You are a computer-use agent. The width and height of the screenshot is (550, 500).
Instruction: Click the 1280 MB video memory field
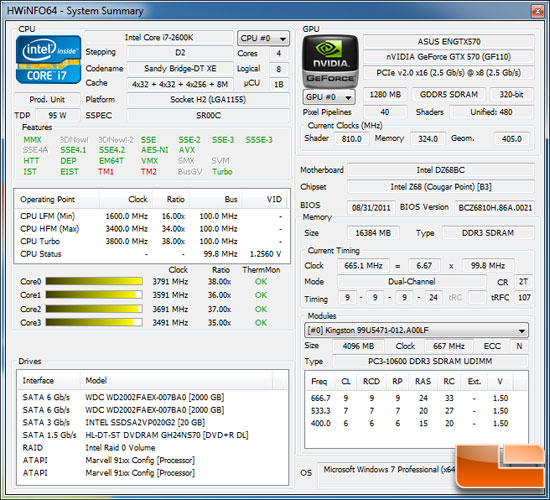[385, 94]
